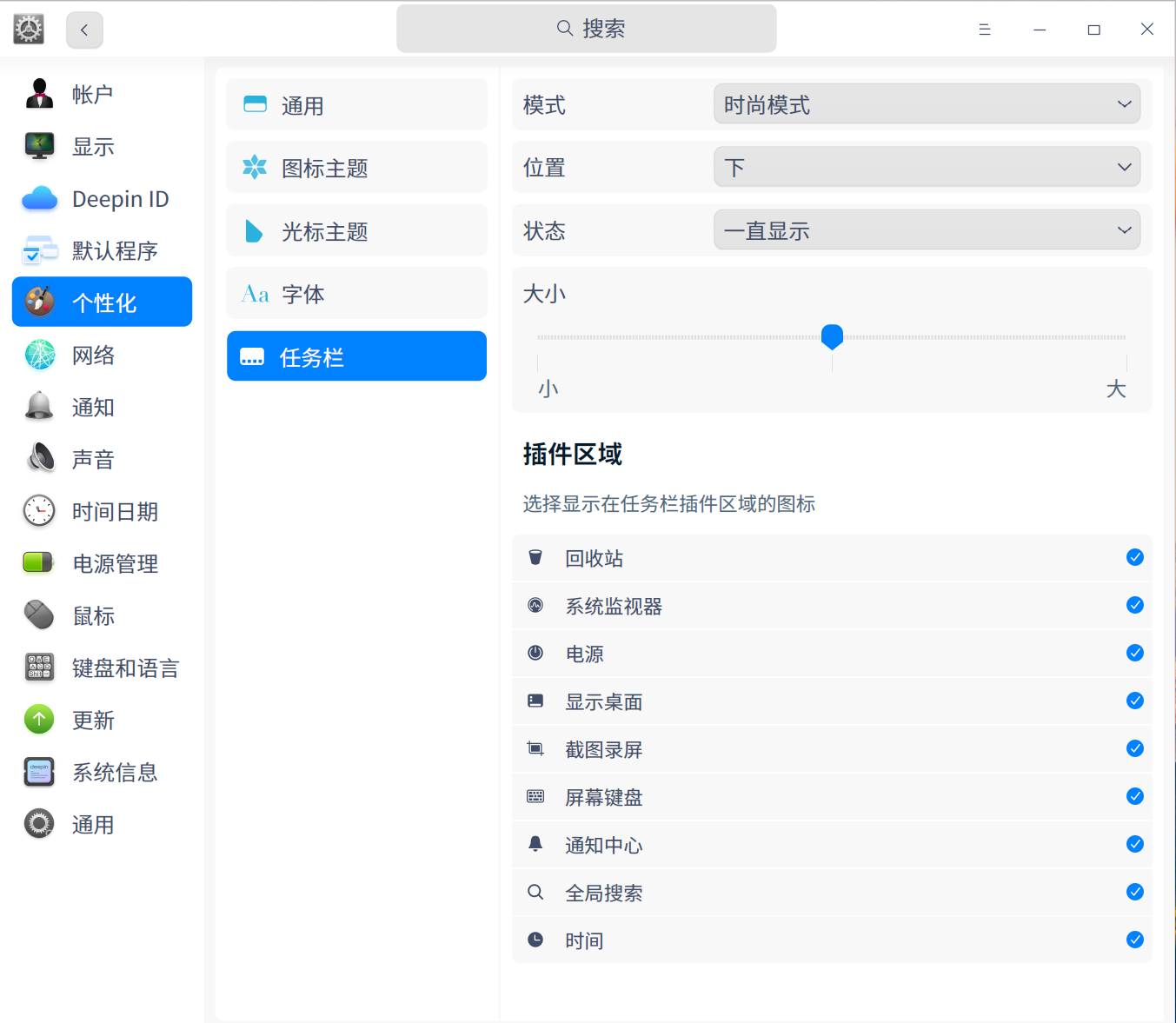1176x1023 pixels.
Task: Click the back arrow button
Action: pos(84,30)
